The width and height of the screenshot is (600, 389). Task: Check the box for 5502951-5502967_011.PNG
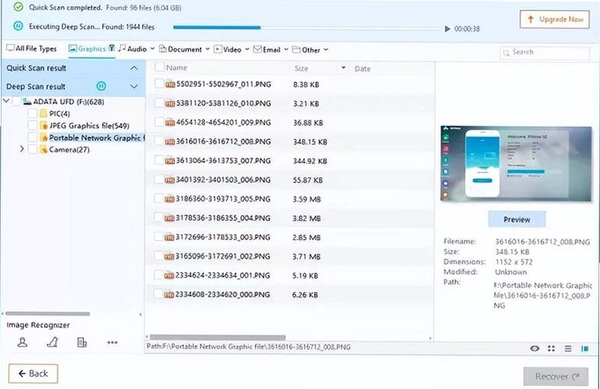(159, 83)
